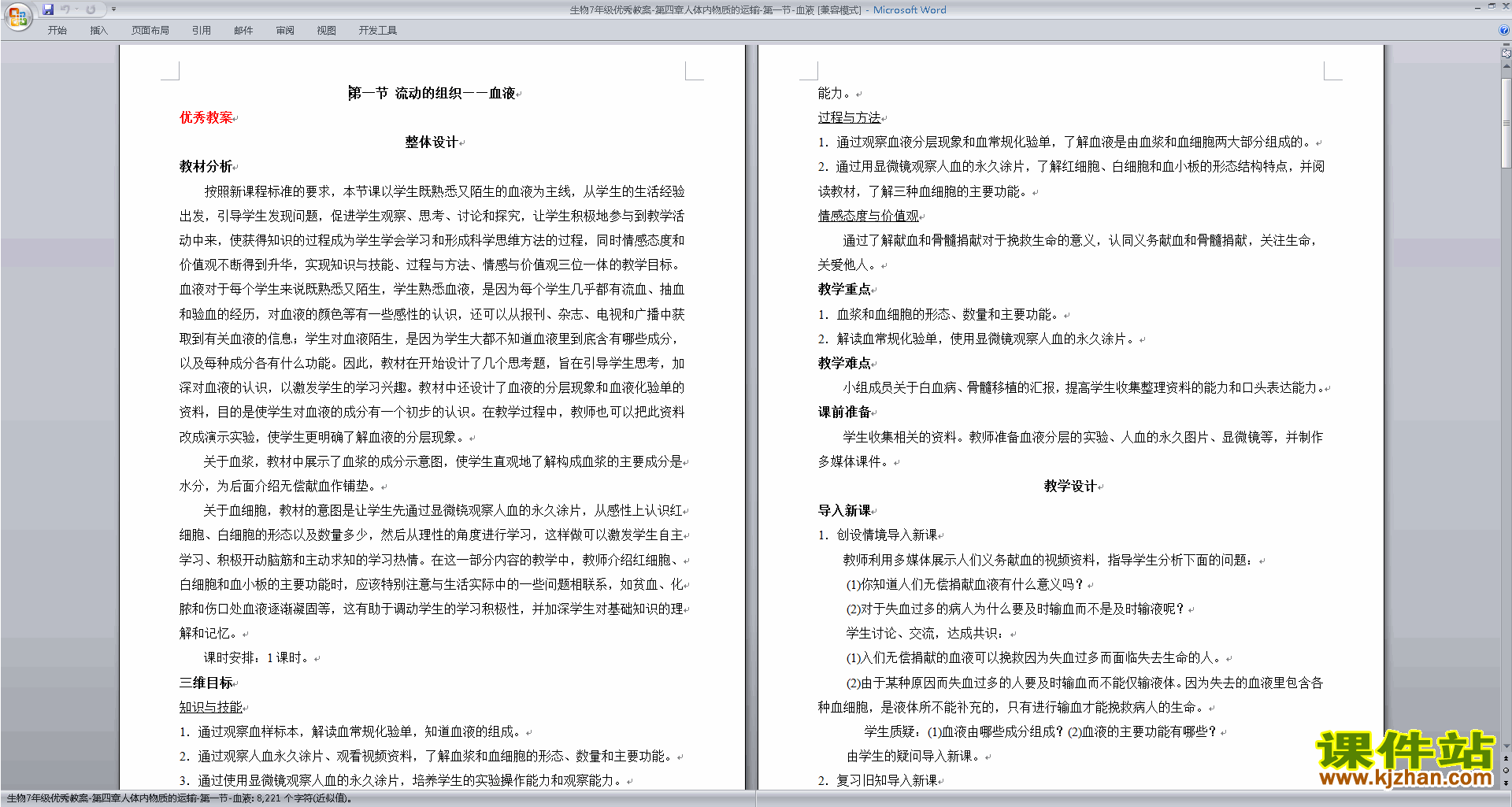1512x807 pixels.
Task: Click the line 课时安排：1课时
Action: 257,657
